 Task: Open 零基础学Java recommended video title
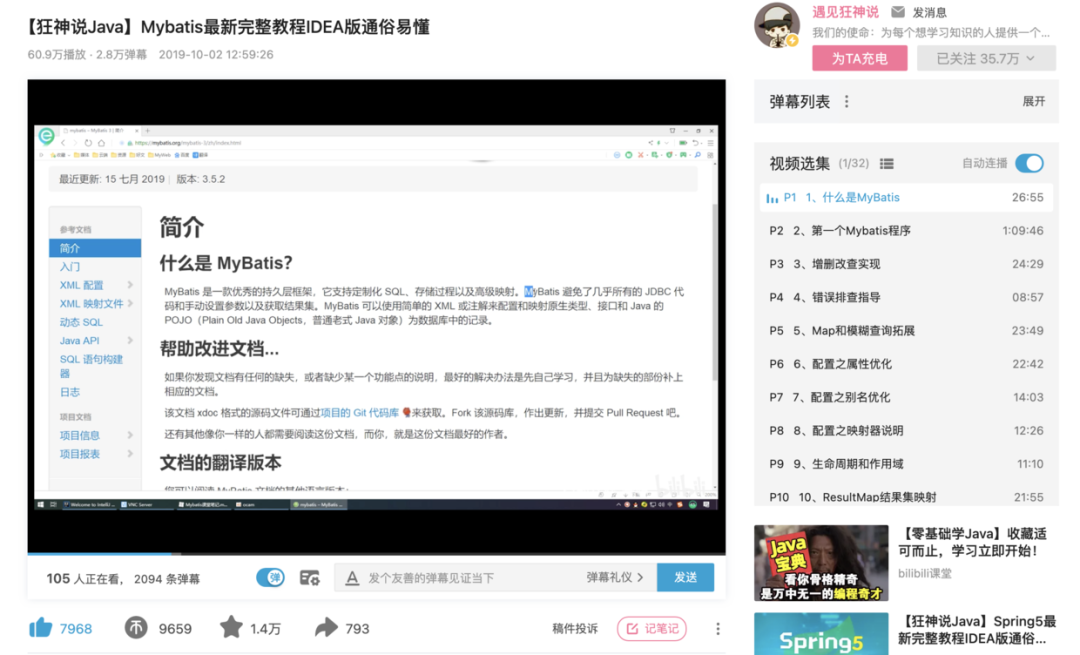973,542
